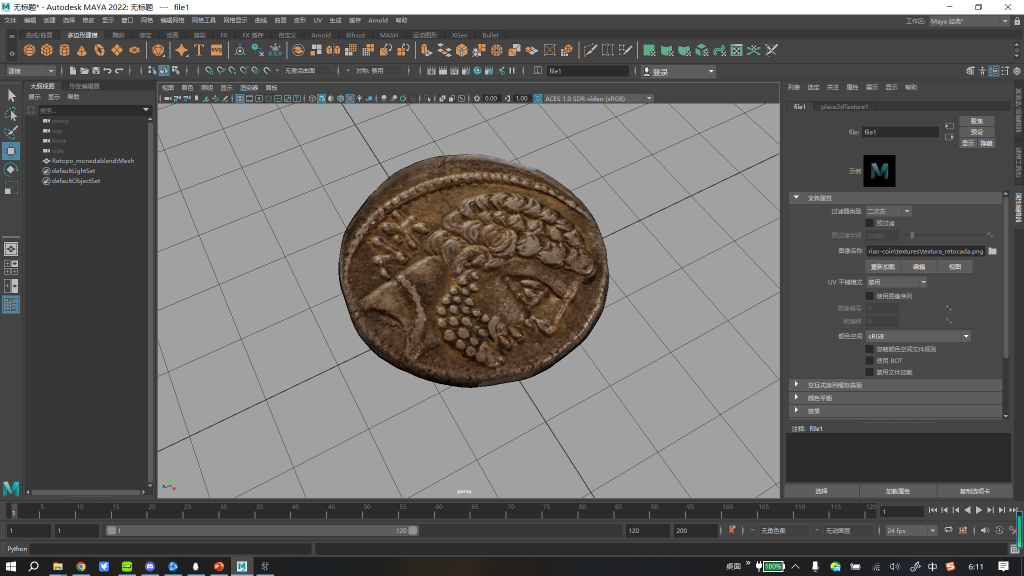Viewport: 1024px width, 576px height.
Task: Click the edit image button
Action: pos(919,266)
